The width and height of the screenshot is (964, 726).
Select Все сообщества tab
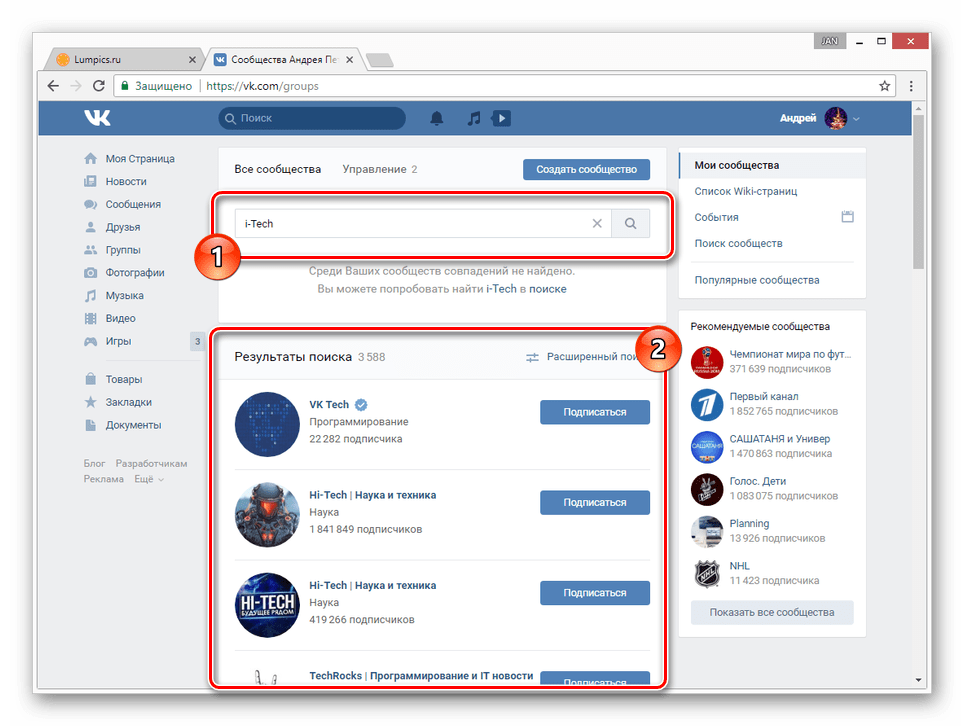tap(277, 169)
